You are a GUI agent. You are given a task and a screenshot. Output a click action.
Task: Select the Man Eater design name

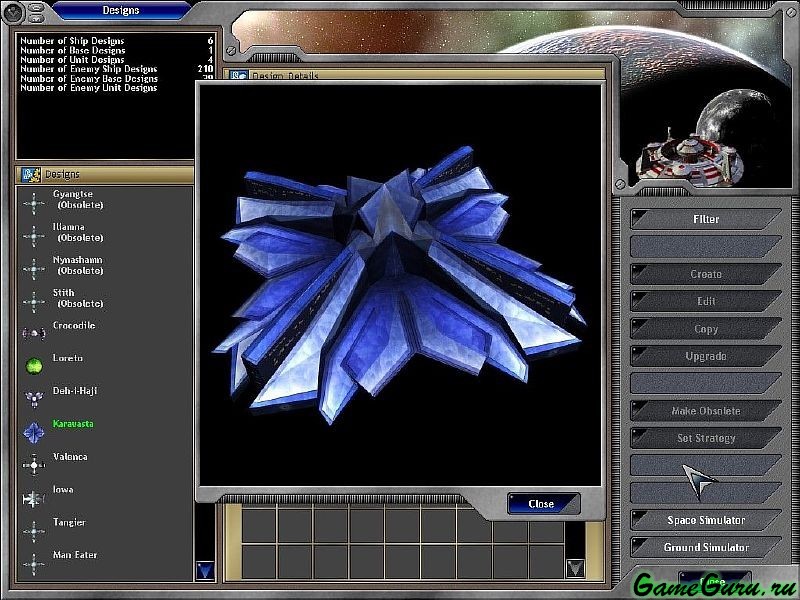(x=75, y=555)
